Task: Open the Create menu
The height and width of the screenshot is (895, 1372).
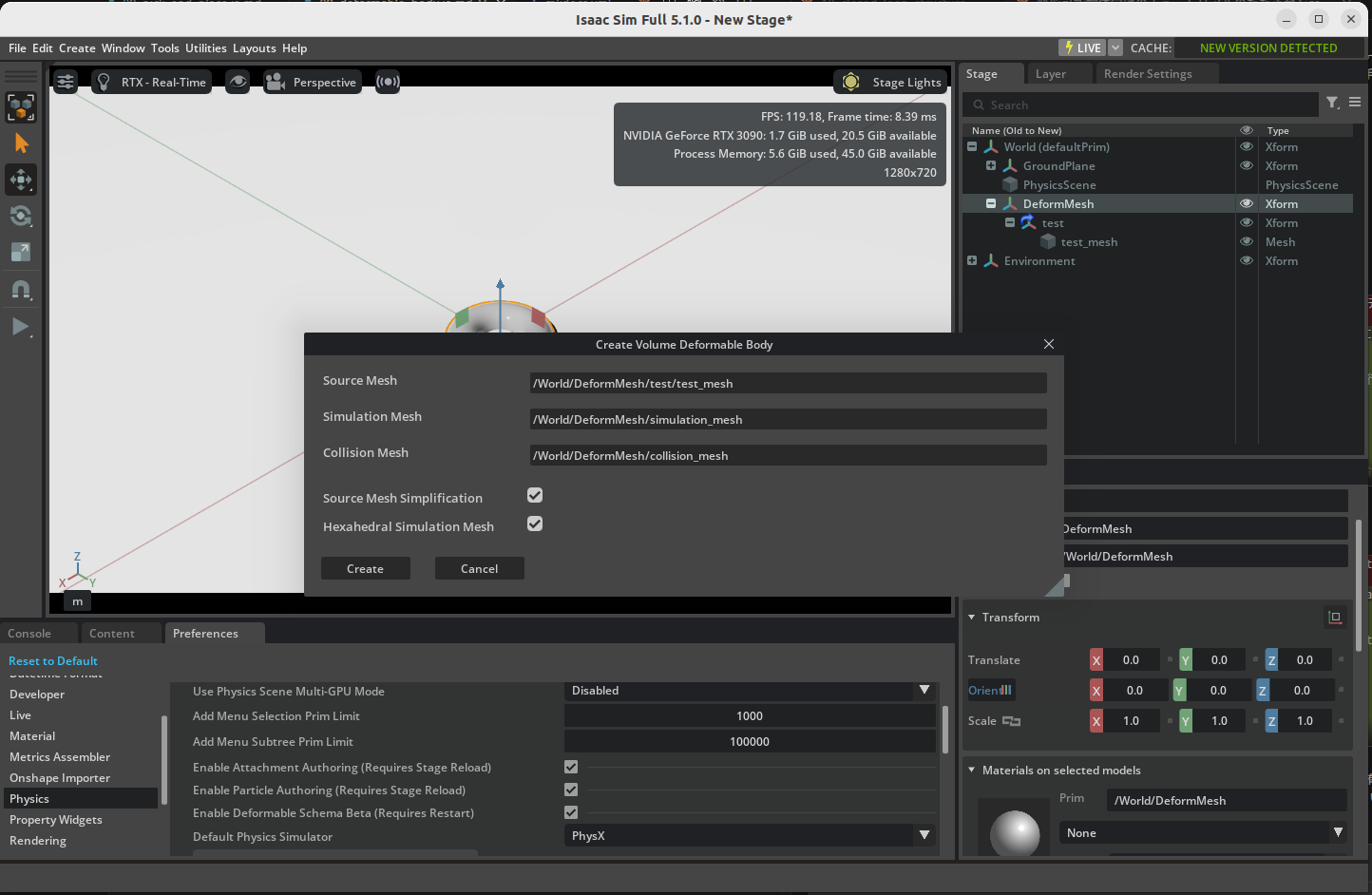Action: (x=76, y=48)
